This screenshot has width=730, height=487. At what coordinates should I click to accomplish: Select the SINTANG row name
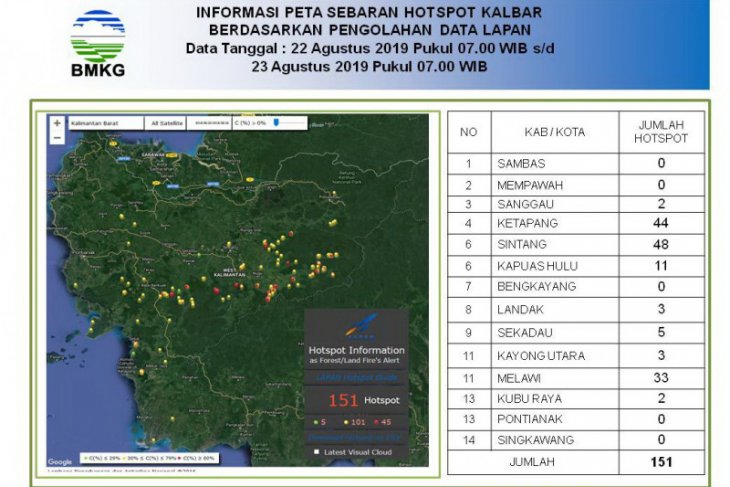click(522, 244)
